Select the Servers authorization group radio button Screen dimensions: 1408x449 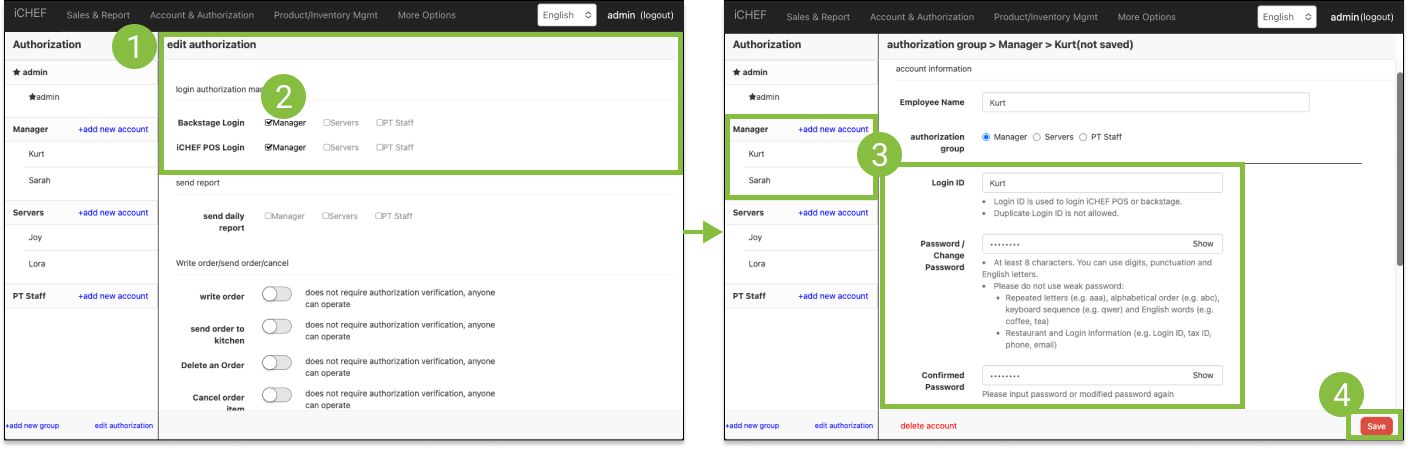pos(1036,137)
